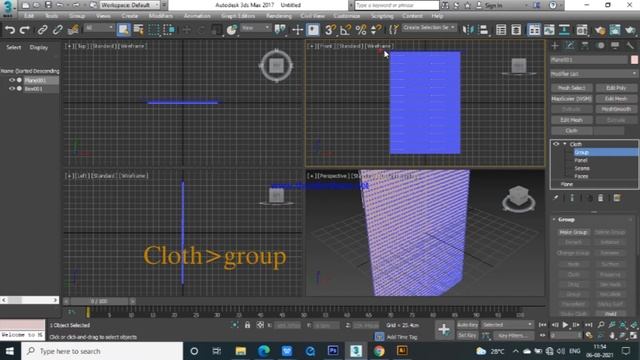Open Schematic View from toolbar
This screenshot has width=640, height=360.
point(564,30)
